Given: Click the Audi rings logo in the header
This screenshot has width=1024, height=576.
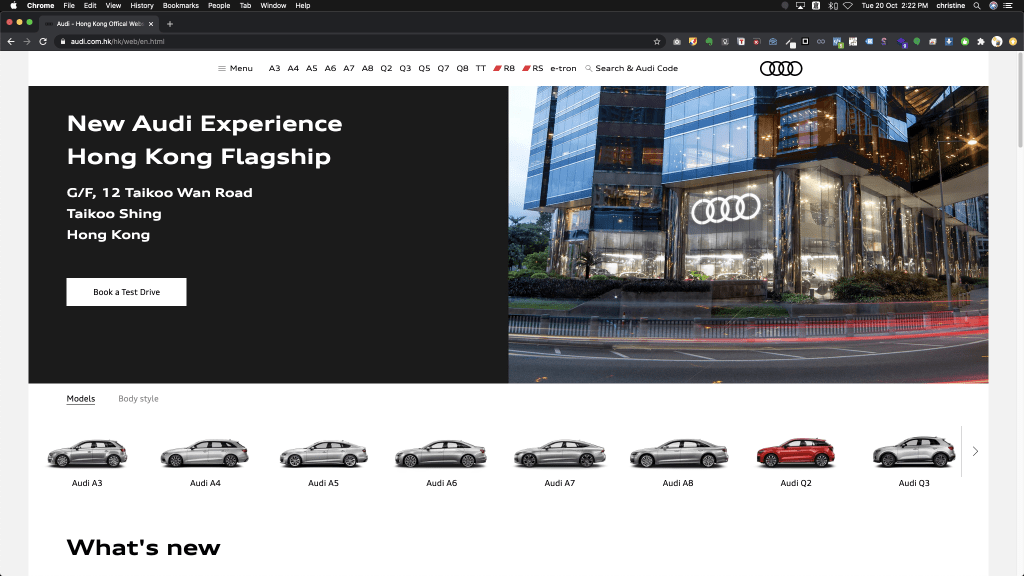Looking at the screenshot, I should click(x=780, y=69).
